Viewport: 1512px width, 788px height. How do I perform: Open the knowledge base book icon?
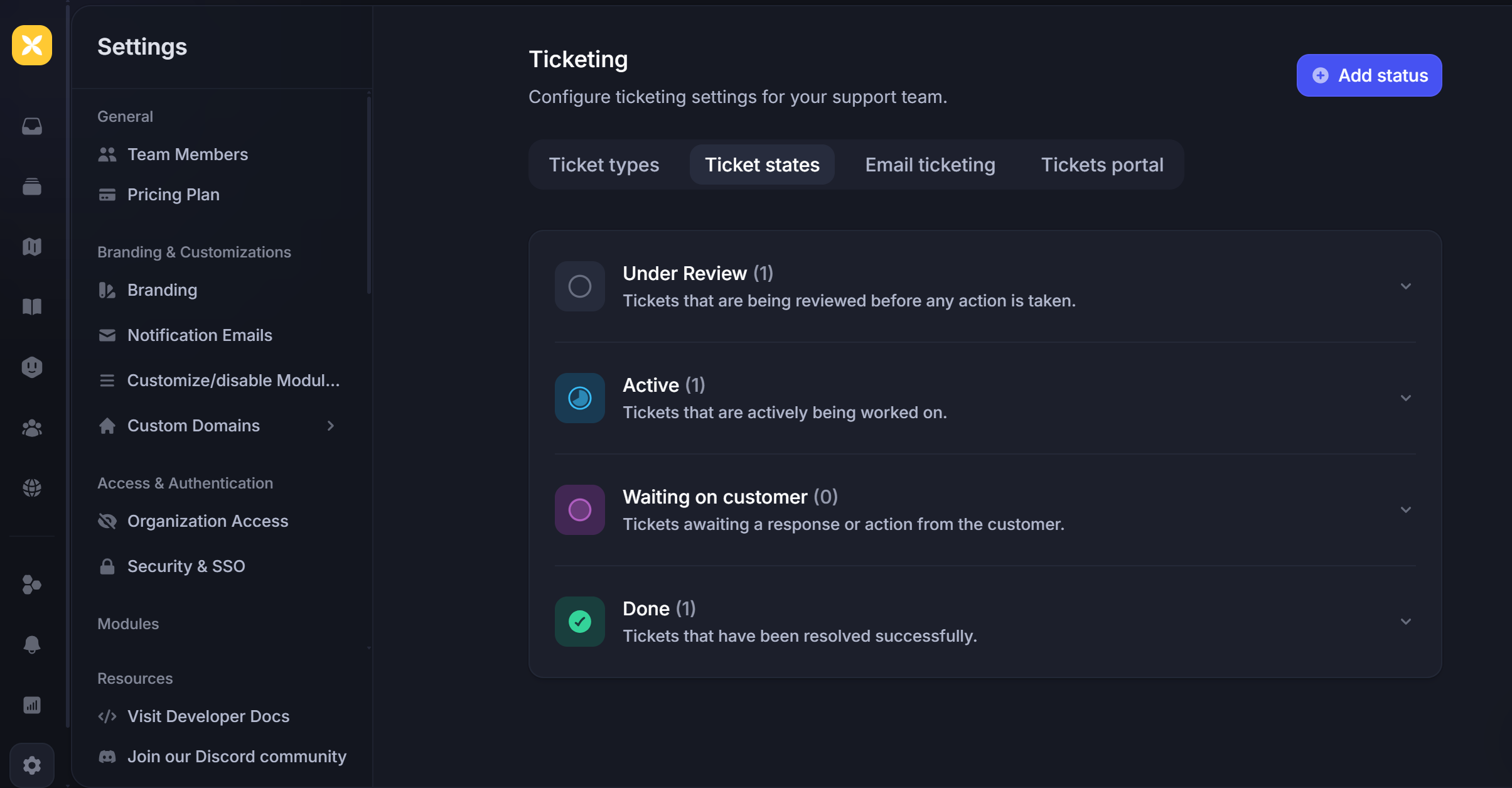[x=32, y=307]
